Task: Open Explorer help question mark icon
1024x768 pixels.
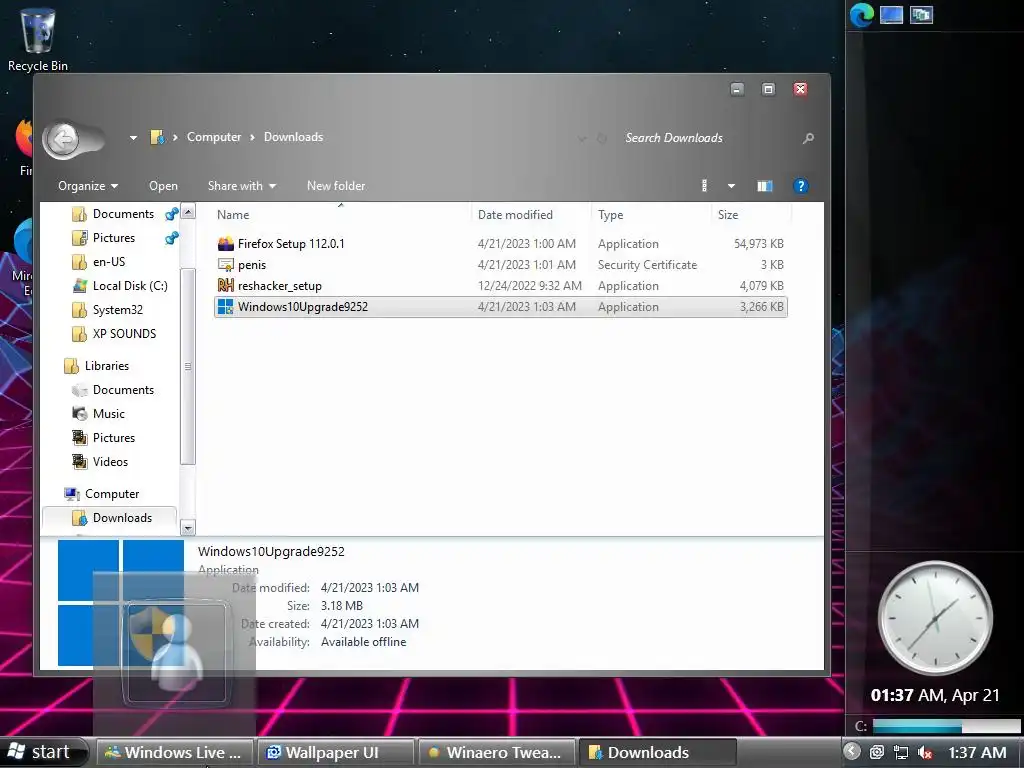Action: tap(800, 186)
